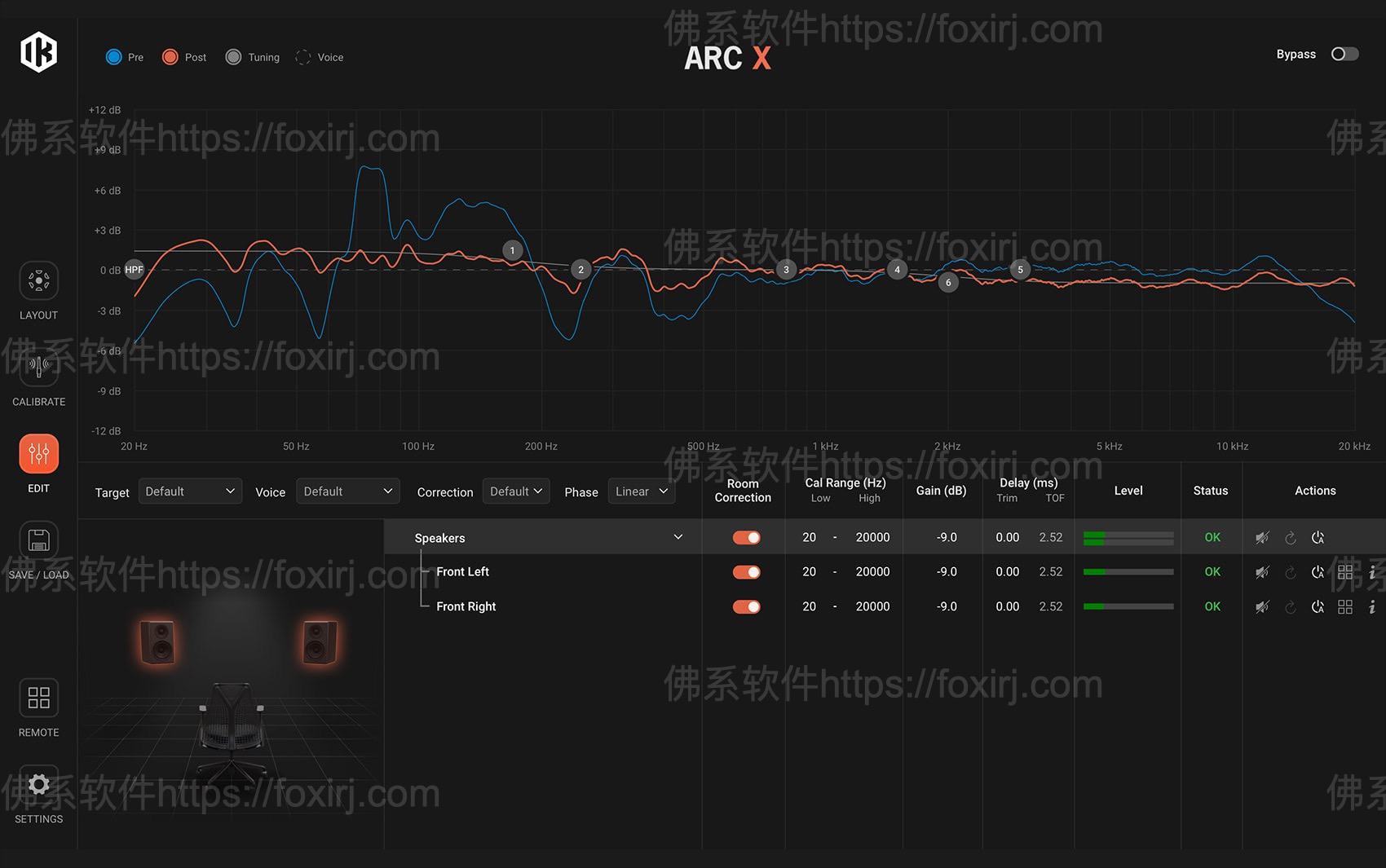
Task: Open the Remote panel
Action: pos(38,698)
